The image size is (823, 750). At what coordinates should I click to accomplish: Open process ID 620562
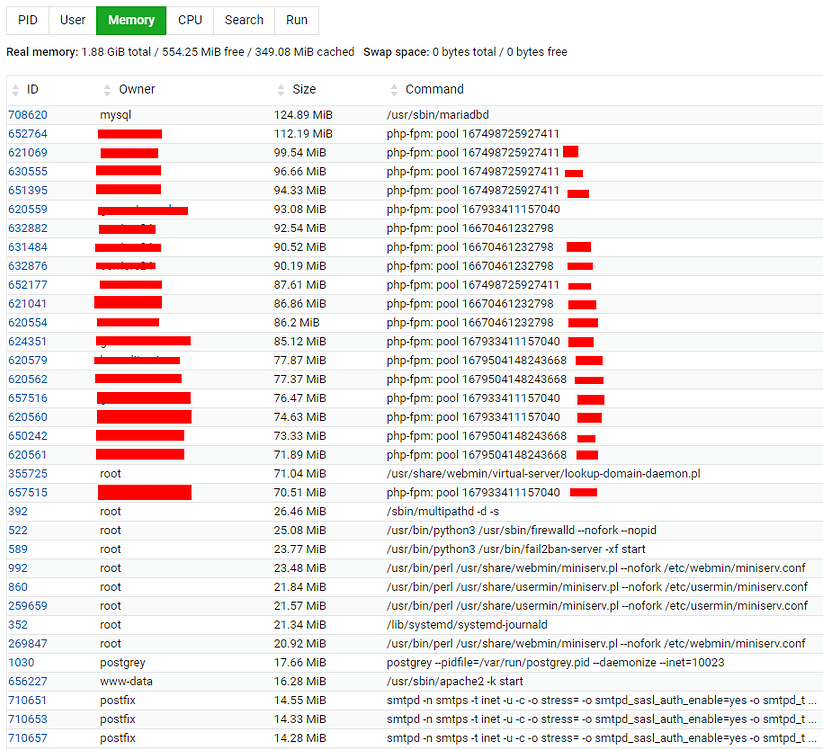point(28,379)
